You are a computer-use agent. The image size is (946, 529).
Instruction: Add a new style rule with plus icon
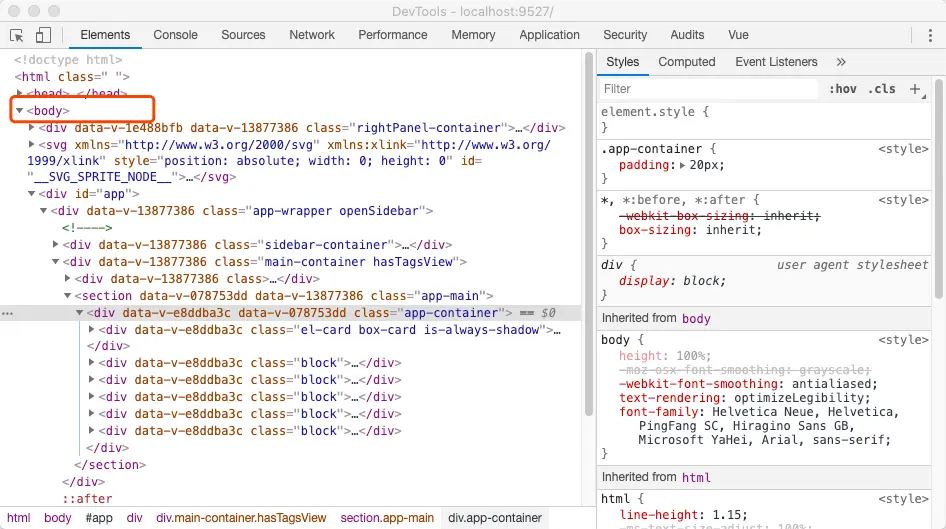(x=915, y=89)
